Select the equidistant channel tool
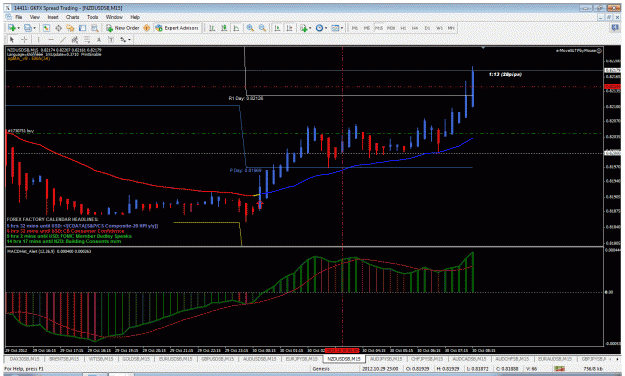Screen dimensions: 625x376 [x=75, y=39]
